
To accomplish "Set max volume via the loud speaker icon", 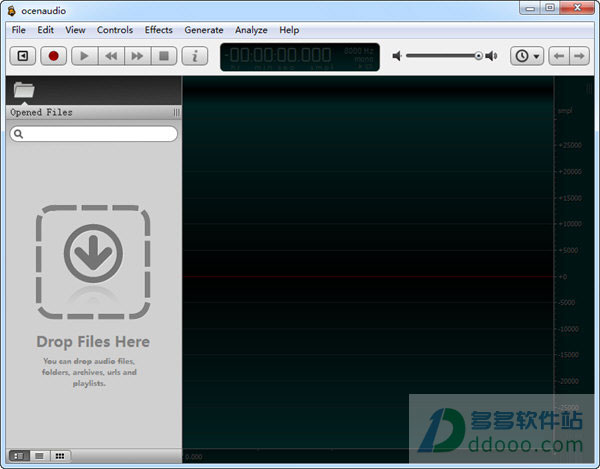I will tap(491, 56).
